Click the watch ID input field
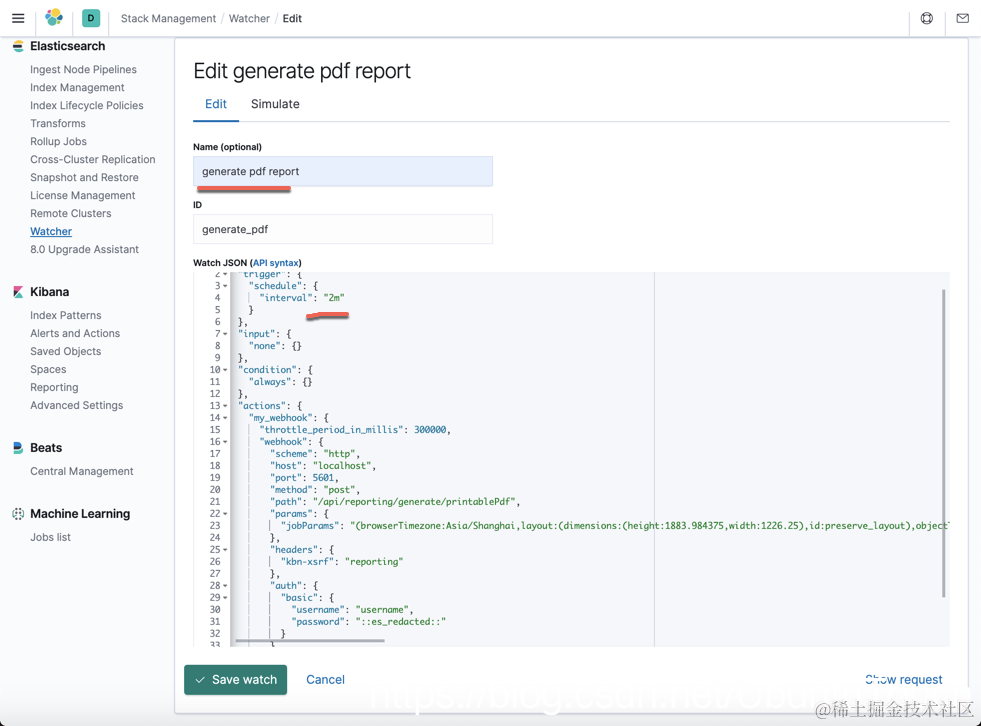The height and width of the screenshot is (726, 981). point(343,229)
